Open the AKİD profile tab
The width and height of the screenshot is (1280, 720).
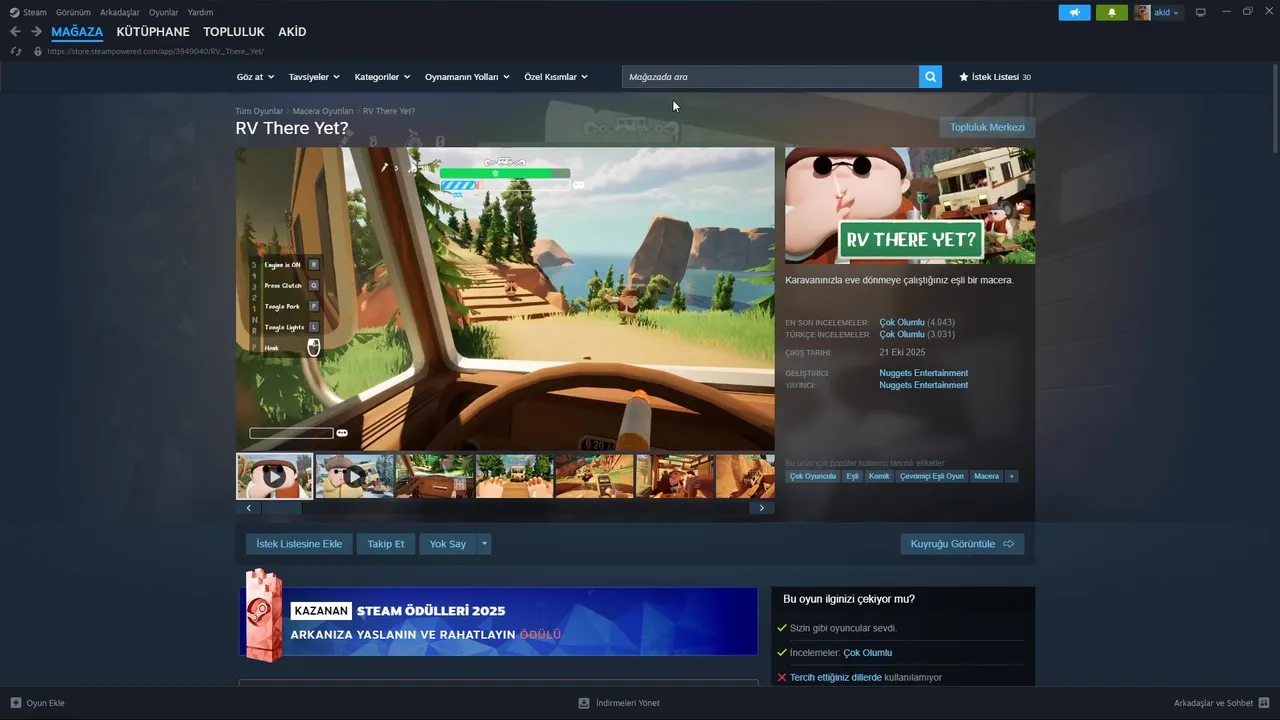[x=292, y=32]
